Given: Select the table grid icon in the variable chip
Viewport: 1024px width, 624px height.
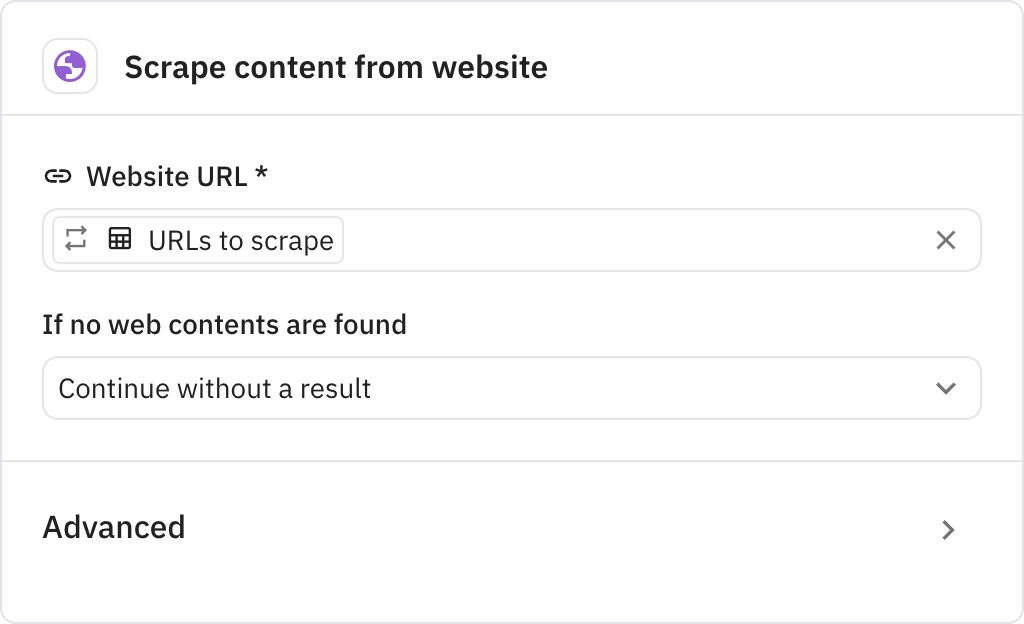Looking at the screenshot, I should pyautogui.click(x=119, y=240).
